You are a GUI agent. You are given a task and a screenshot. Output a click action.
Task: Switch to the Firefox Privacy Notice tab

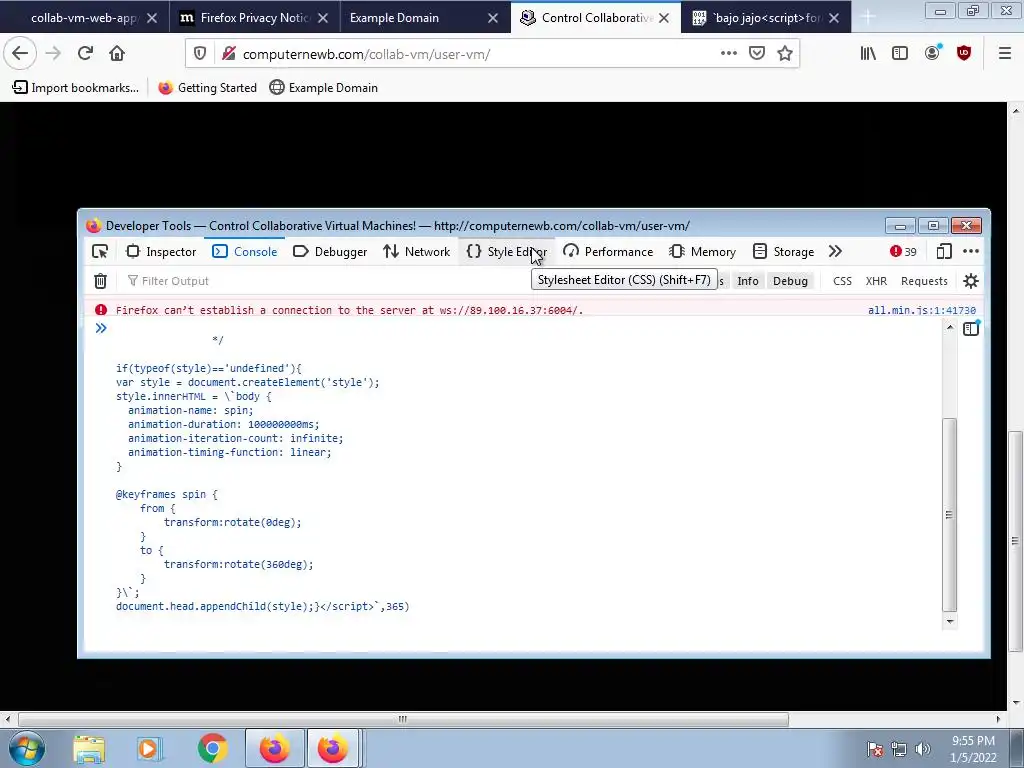(x=254, y=18)
